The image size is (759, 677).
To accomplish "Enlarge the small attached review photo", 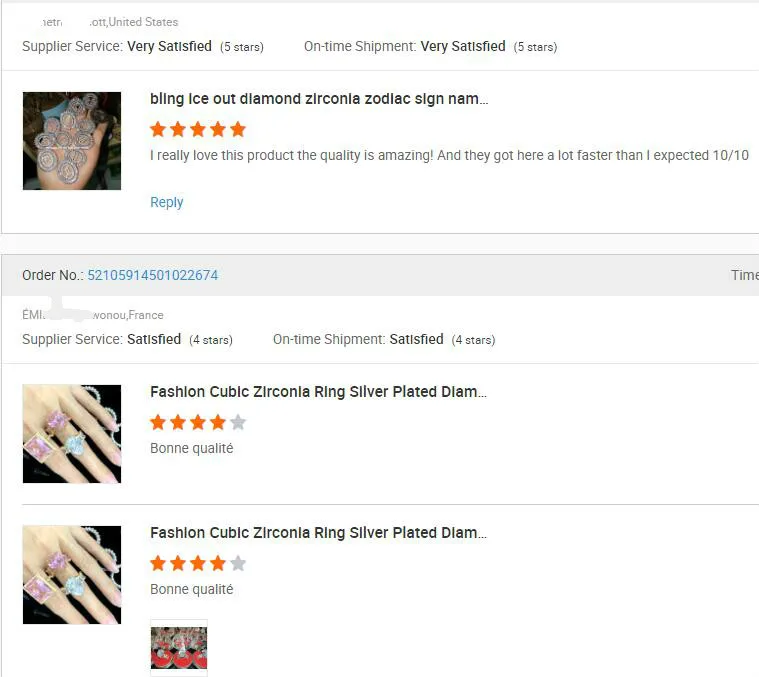I will click(179, 647).
